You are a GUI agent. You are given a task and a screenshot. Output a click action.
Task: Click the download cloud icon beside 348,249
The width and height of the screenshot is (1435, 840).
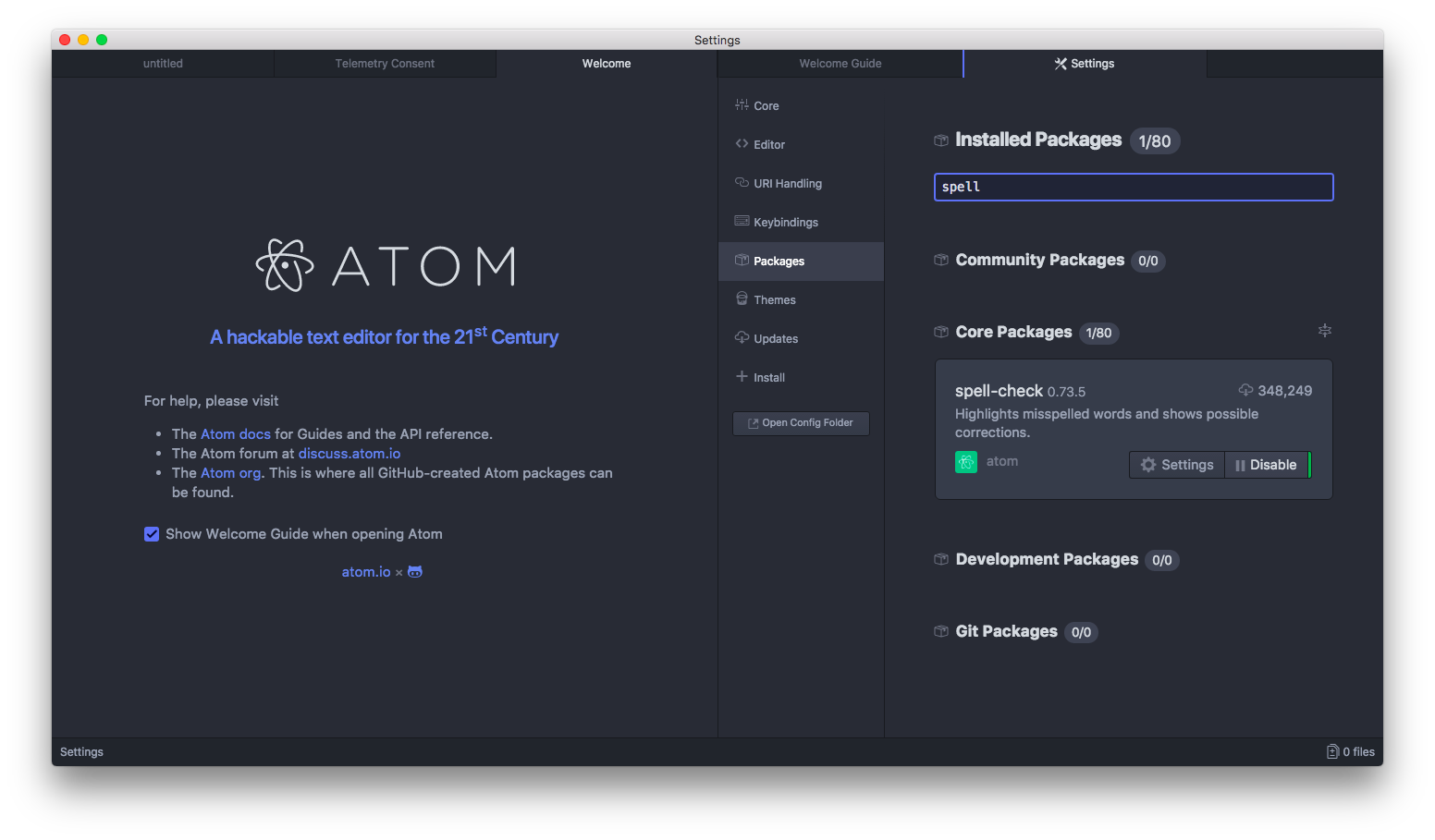(1245, 390)
